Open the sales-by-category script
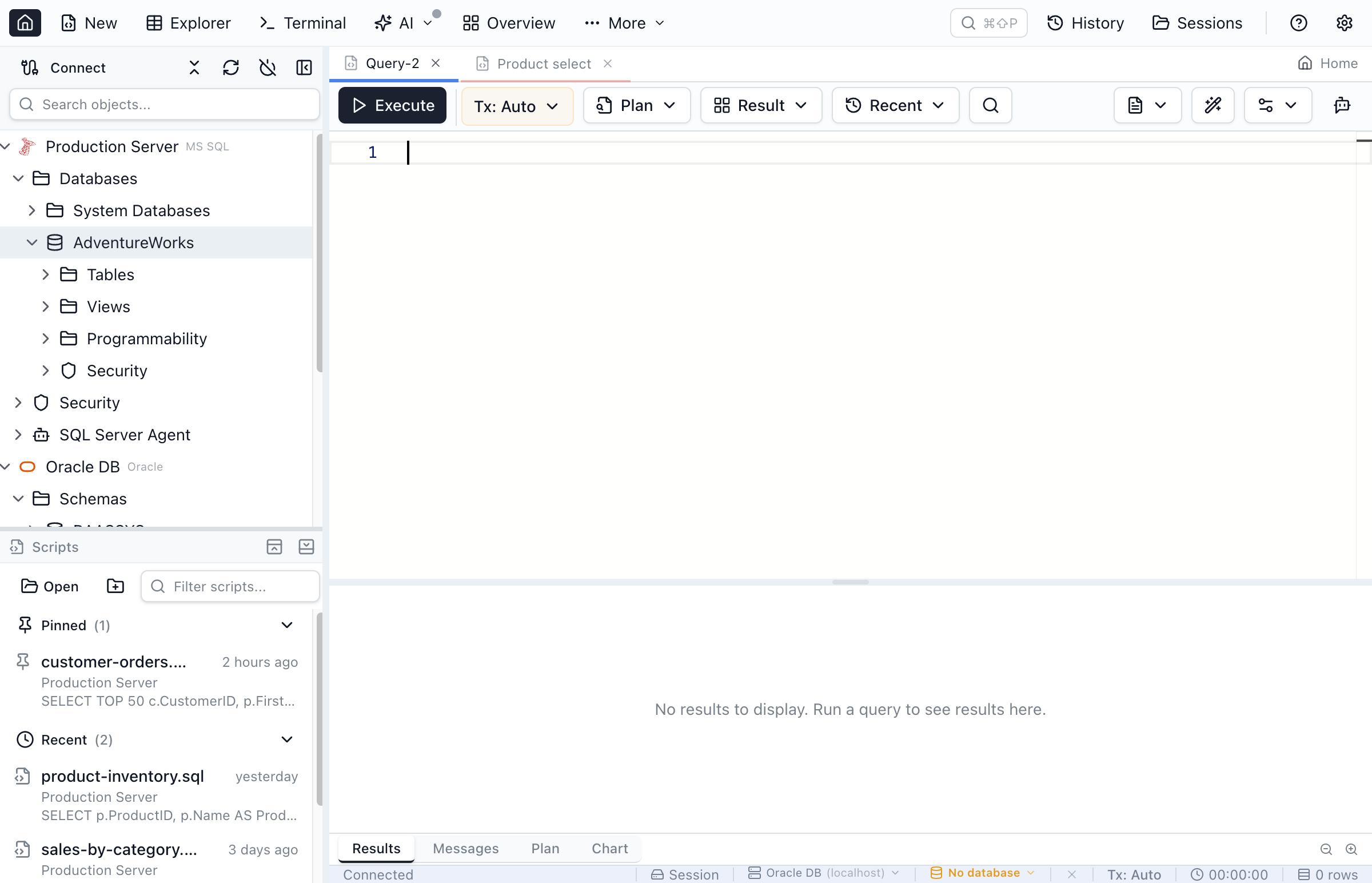This screenshot has width=1372, height=883. click(157, 859)
